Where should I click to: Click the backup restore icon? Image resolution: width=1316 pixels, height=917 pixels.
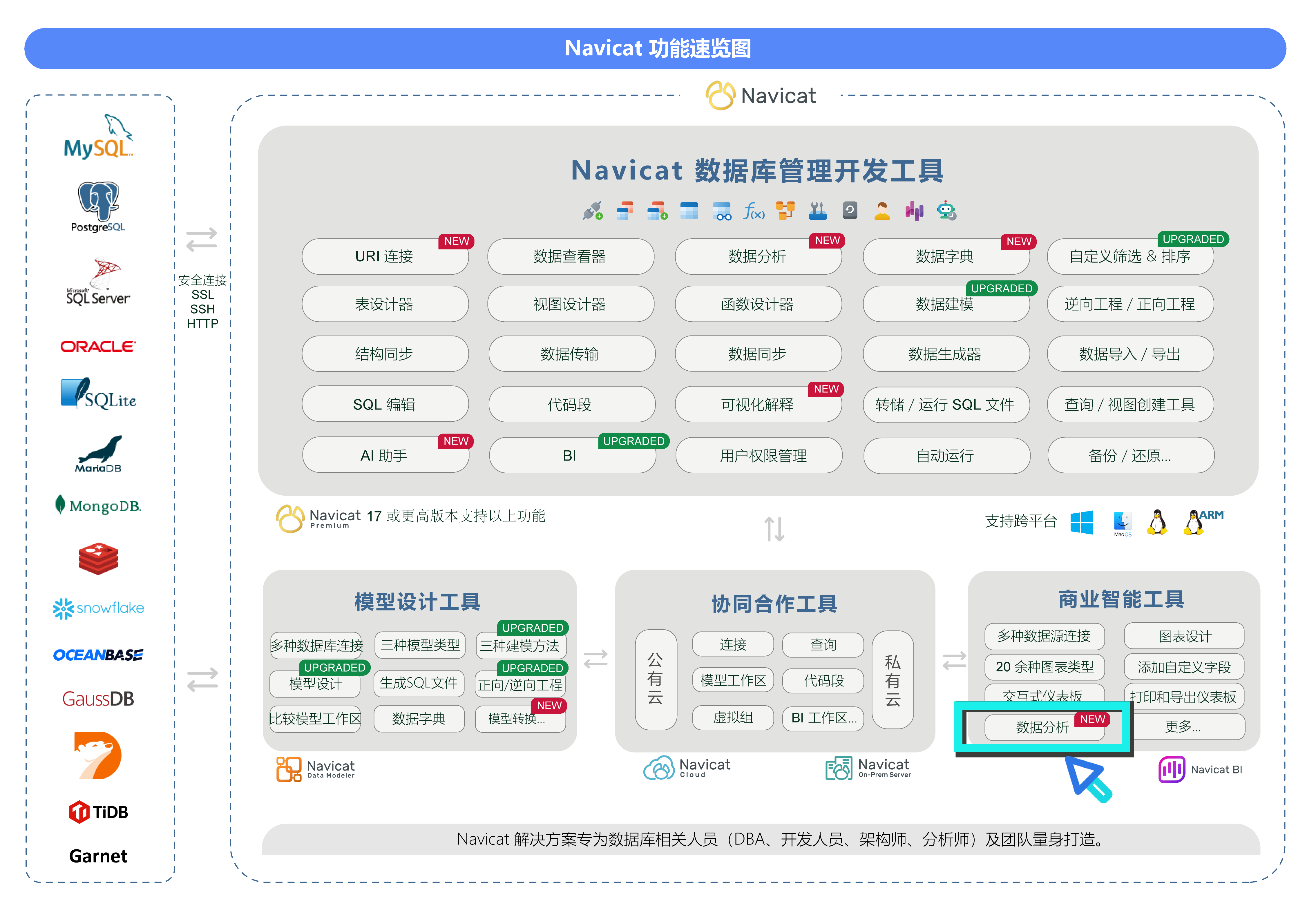coord(849,210)
